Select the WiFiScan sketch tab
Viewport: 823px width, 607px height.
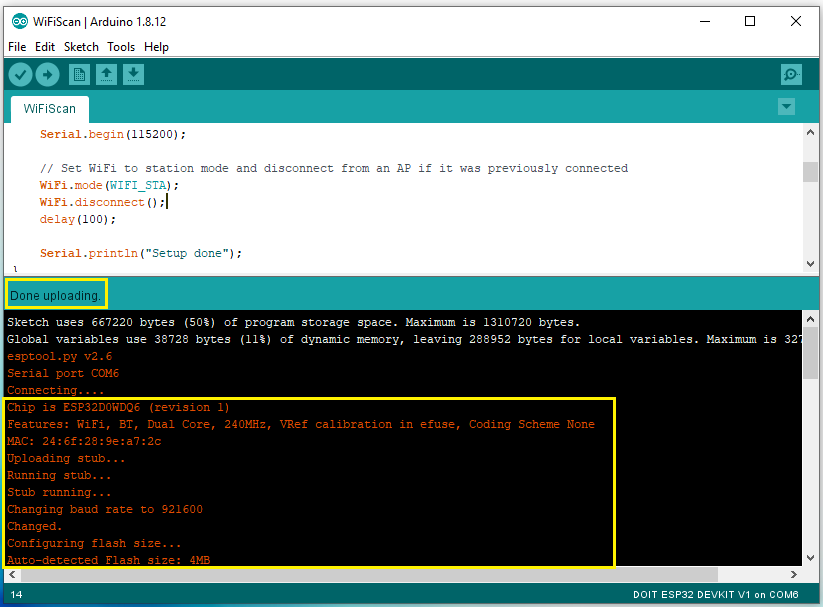[x=50, y=109]
